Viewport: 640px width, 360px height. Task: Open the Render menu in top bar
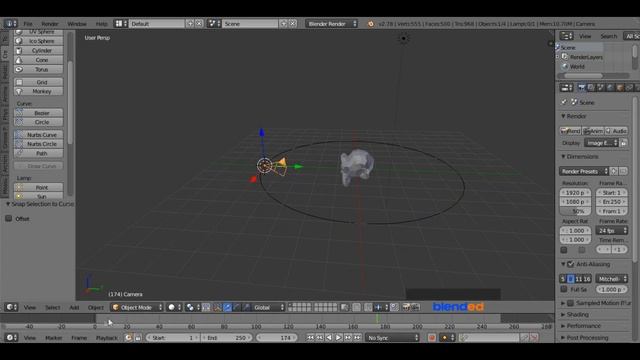tap(50, 24)
